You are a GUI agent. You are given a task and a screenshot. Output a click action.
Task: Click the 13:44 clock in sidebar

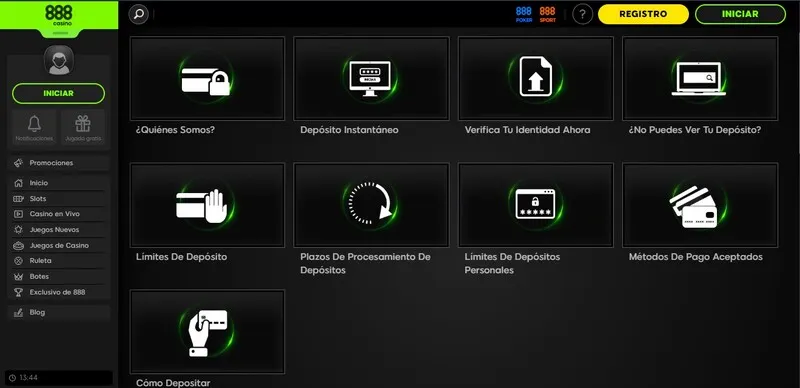coord(59,378)
